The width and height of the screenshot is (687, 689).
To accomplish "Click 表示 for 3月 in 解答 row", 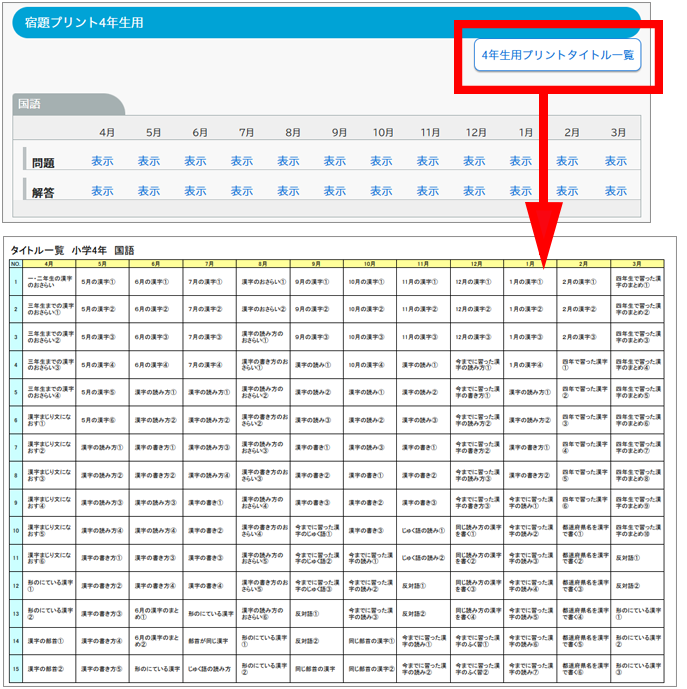I will tap(613, 191).
